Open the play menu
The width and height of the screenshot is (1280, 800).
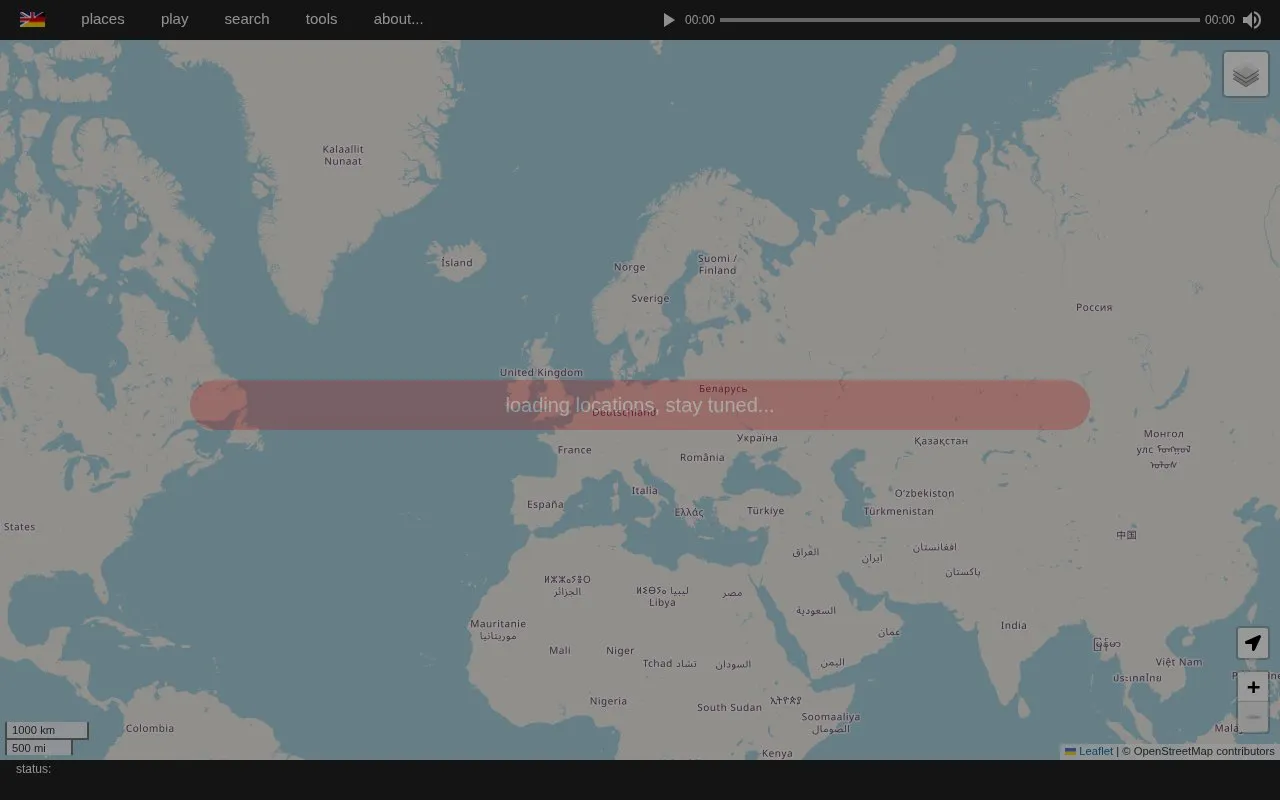coord(175,19)
